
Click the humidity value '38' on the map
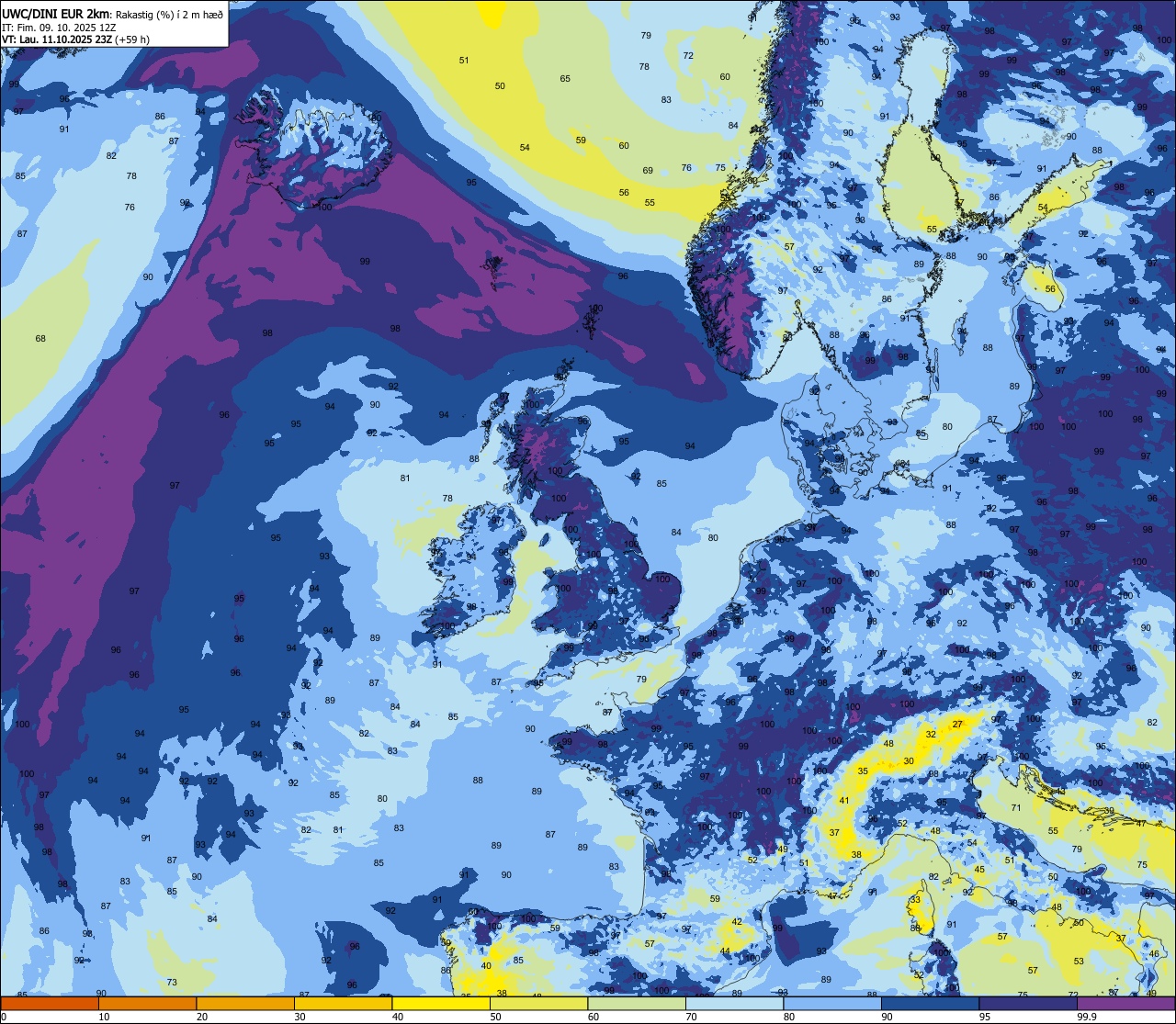(856, 855)
